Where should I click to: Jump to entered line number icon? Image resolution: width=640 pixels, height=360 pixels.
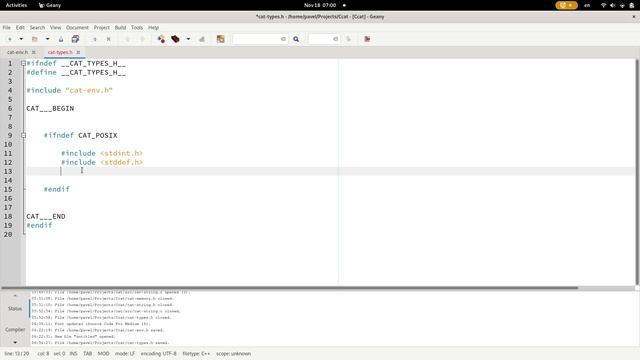(349, 39)
